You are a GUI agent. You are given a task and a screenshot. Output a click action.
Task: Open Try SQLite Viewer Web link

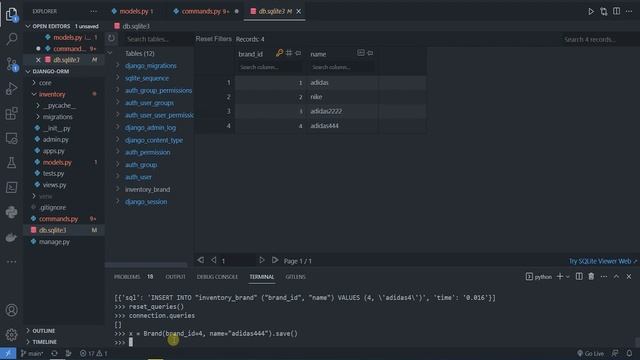pos(603,261)
